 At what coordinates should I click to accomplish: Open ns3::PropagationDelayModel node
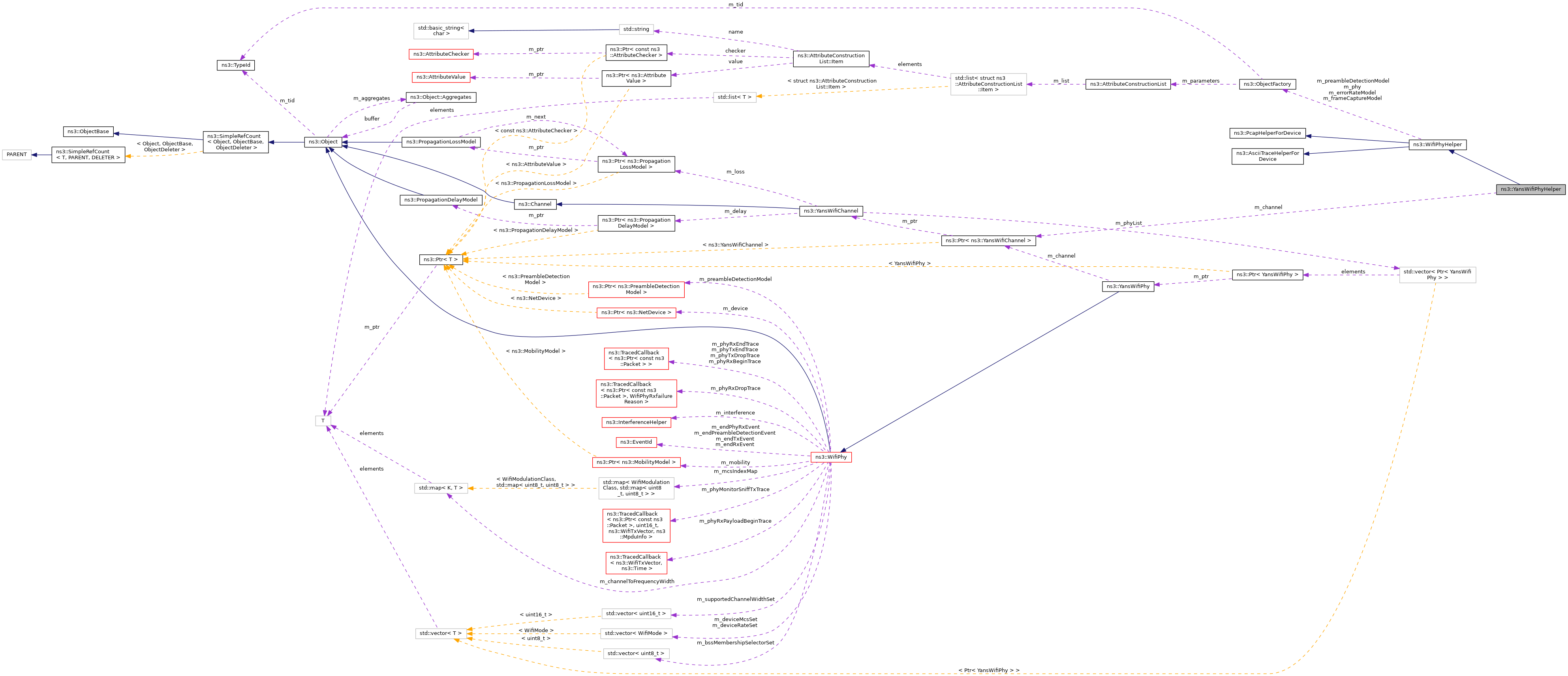pos(441,200)
